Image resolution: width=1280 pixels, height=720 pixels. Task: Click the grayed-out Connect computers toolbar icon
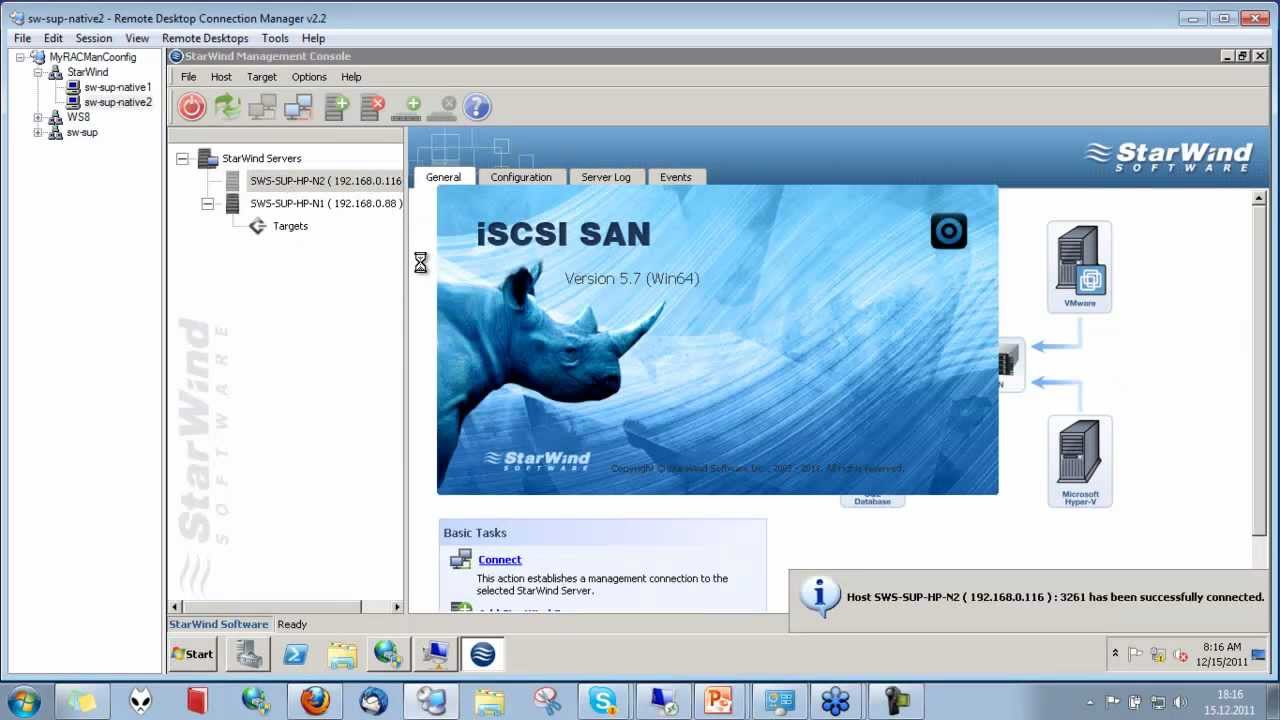coord(263,107)
